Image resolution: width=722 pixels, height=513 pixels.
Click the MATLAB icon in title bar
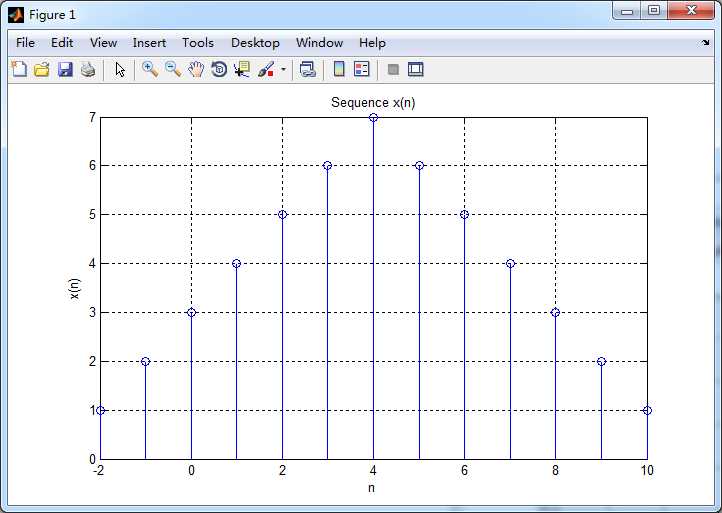pyautogui.click(x=16, y=15)
